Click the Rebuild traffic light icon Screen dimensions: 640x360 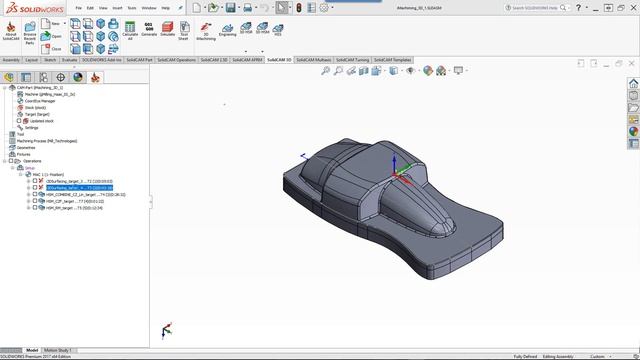pos(299,8)
